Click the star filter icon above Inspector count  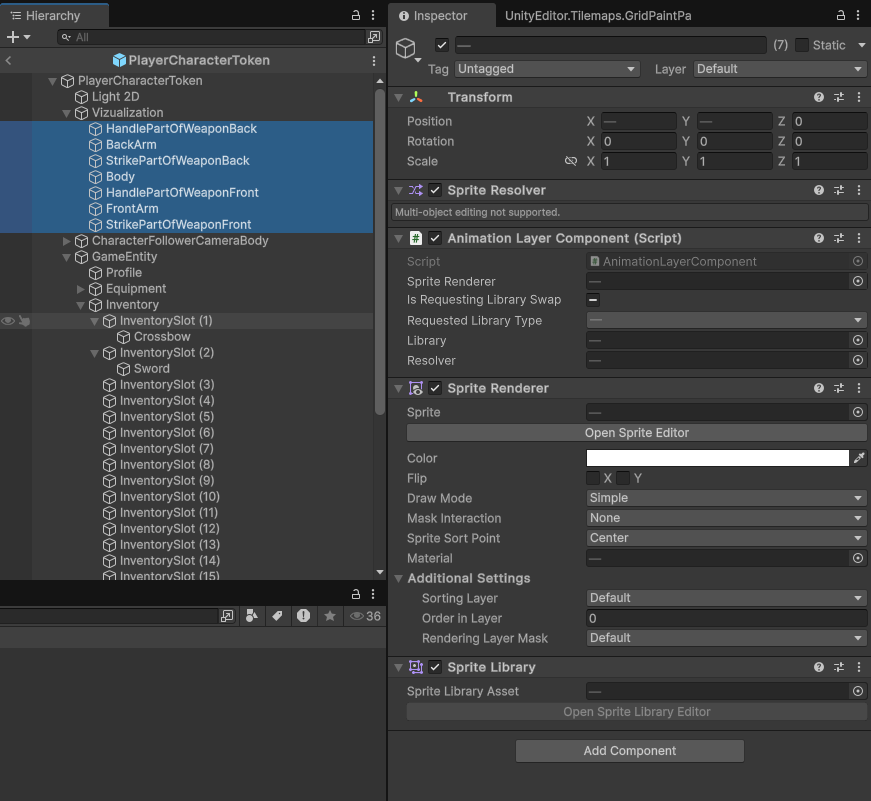coord(329,617)
